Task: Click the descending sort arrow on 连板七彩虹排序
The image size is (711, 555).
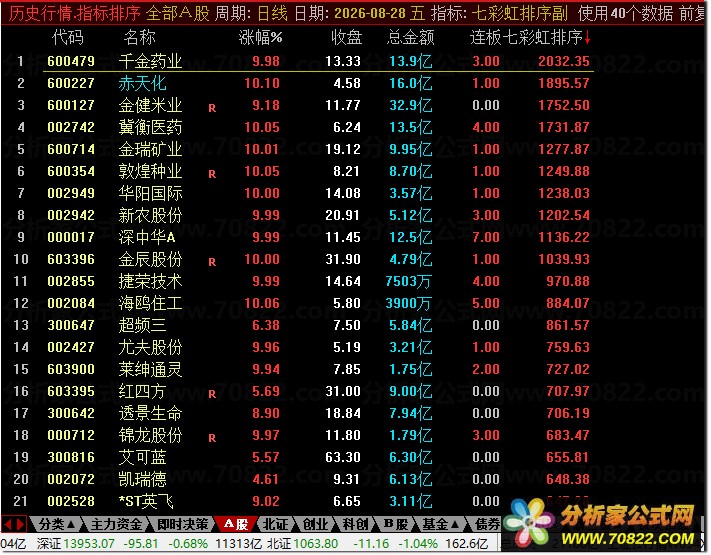Action: click(x=587, y=38)
